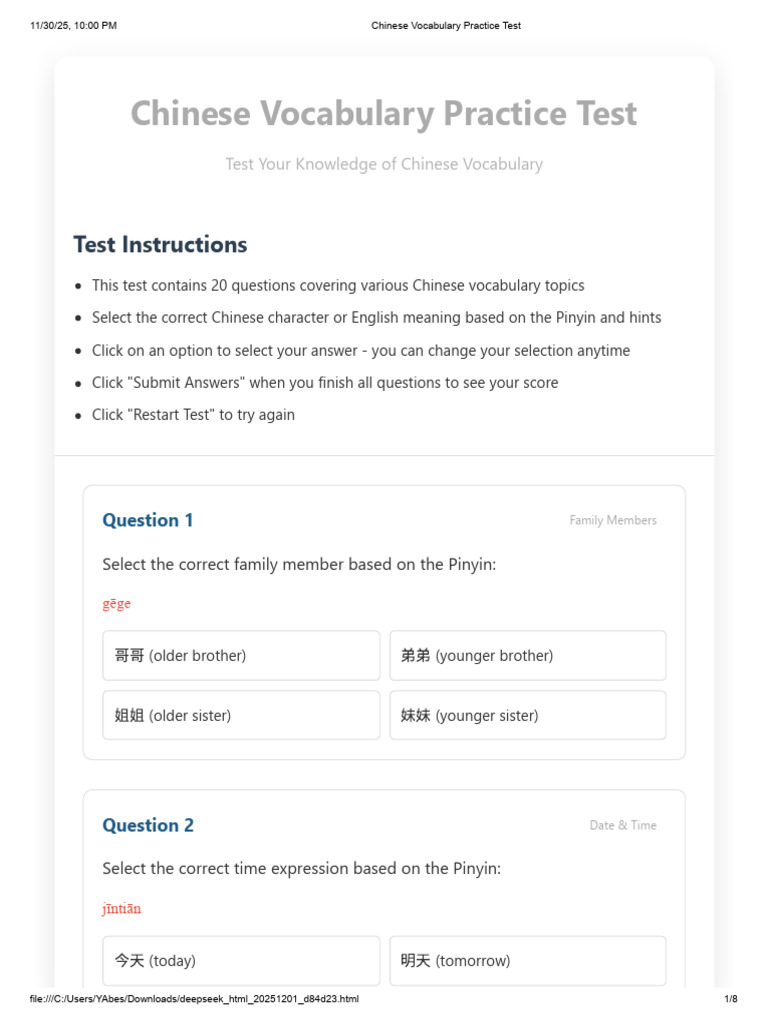This screenshot has width=768, height=1024.
Task: Click the Submit Answers instruction bullet
Action: point(325,383)
